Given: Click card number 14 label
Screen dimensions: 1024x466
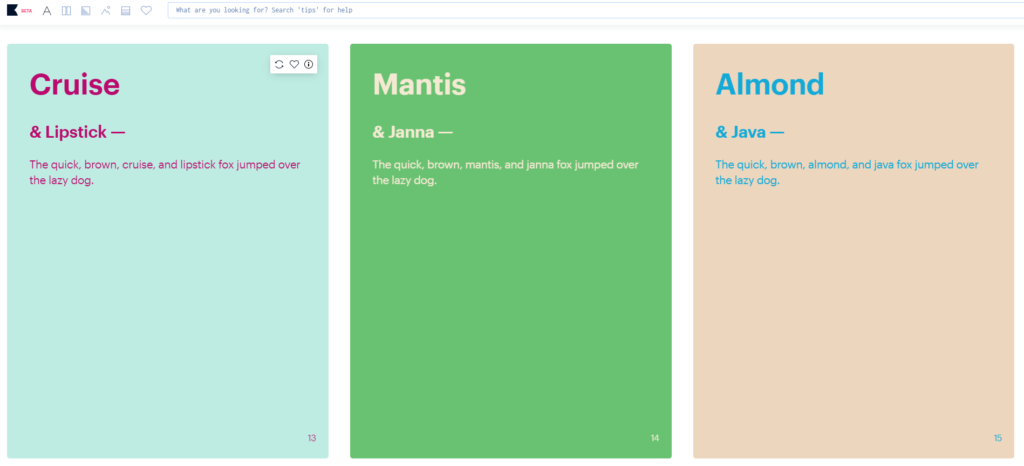Looking at the screenshot, I should tap(655, 438).
